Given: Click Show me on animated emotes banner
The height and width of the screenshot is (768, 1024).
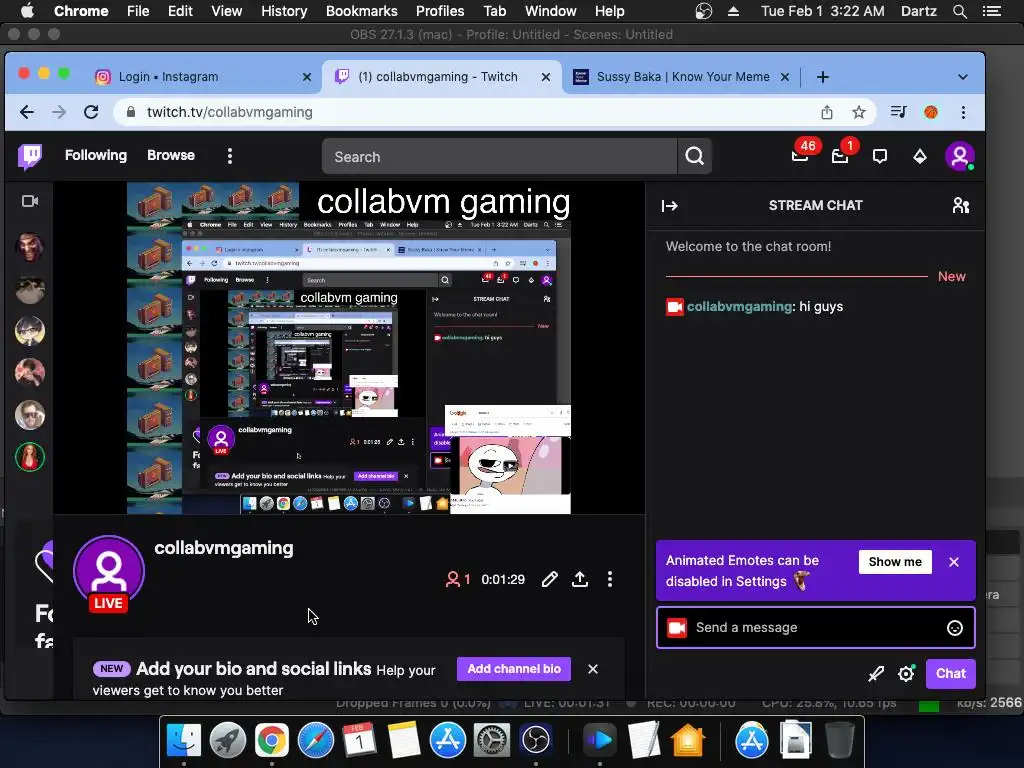Looking at the screenshot, I should (895, 562).
